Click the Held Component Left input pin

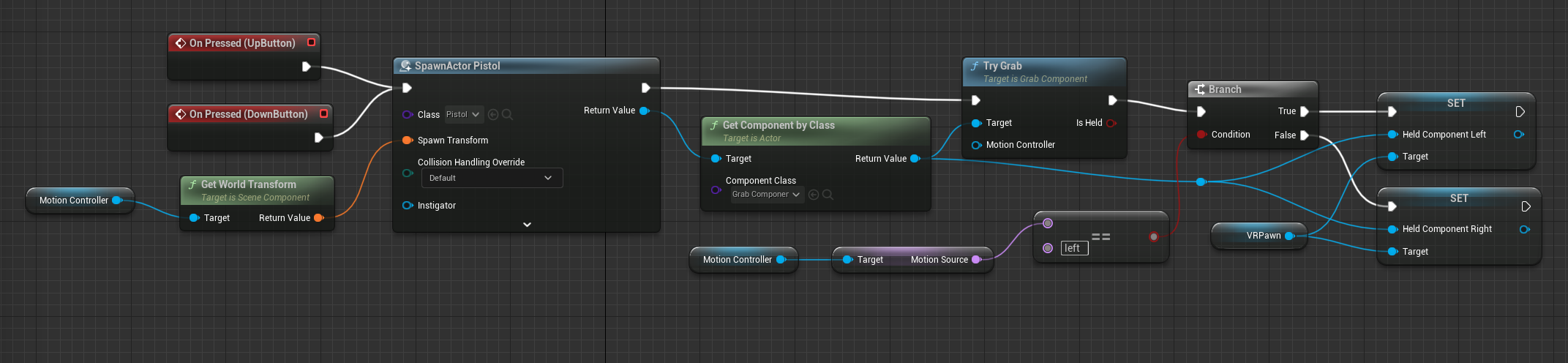(1392, 135)
